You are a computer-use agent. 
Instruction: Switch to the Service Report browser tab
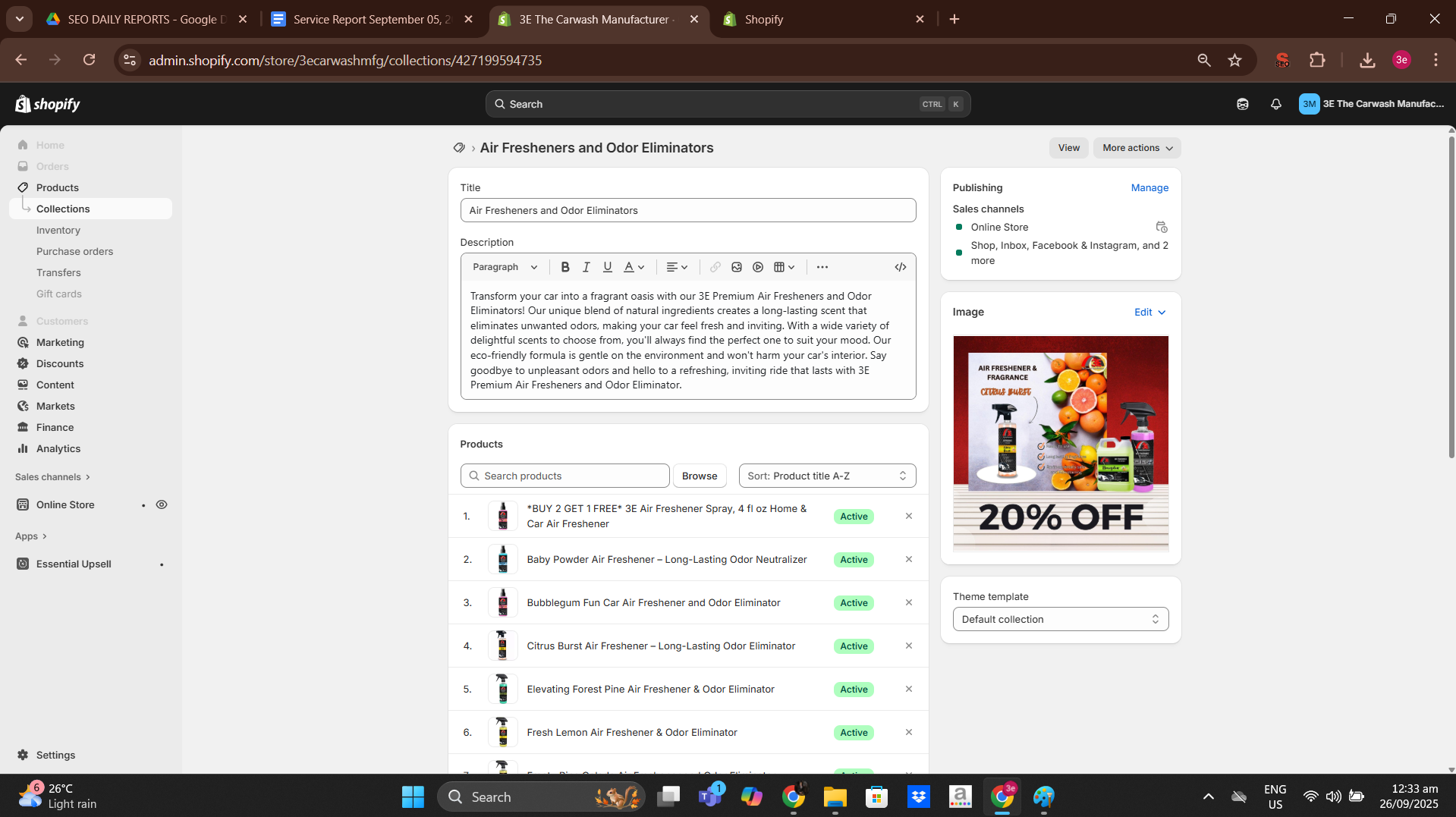tap(372, 19)
